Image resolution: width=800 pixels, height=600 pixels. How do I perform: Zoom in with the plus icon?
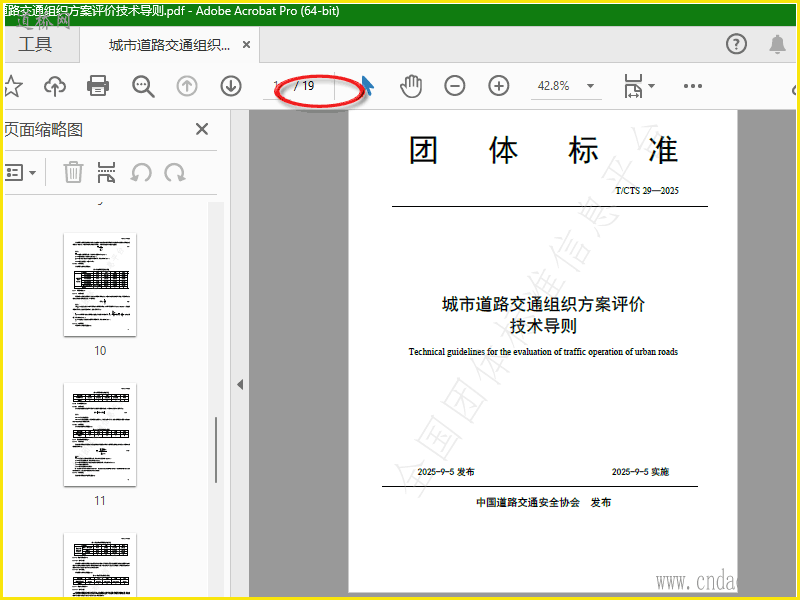point(498,86)
